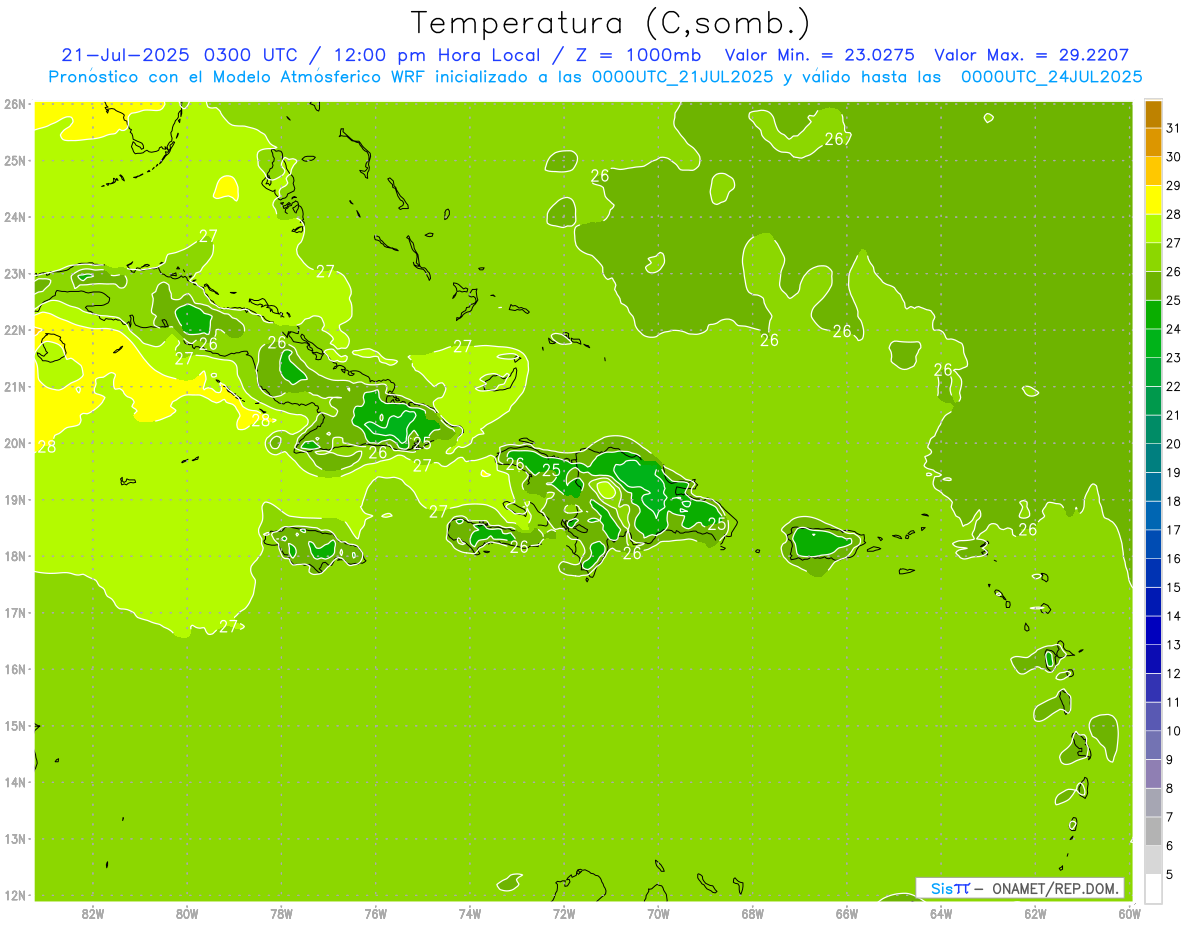Click the 'SisTT' logo text

click(950, 888)
